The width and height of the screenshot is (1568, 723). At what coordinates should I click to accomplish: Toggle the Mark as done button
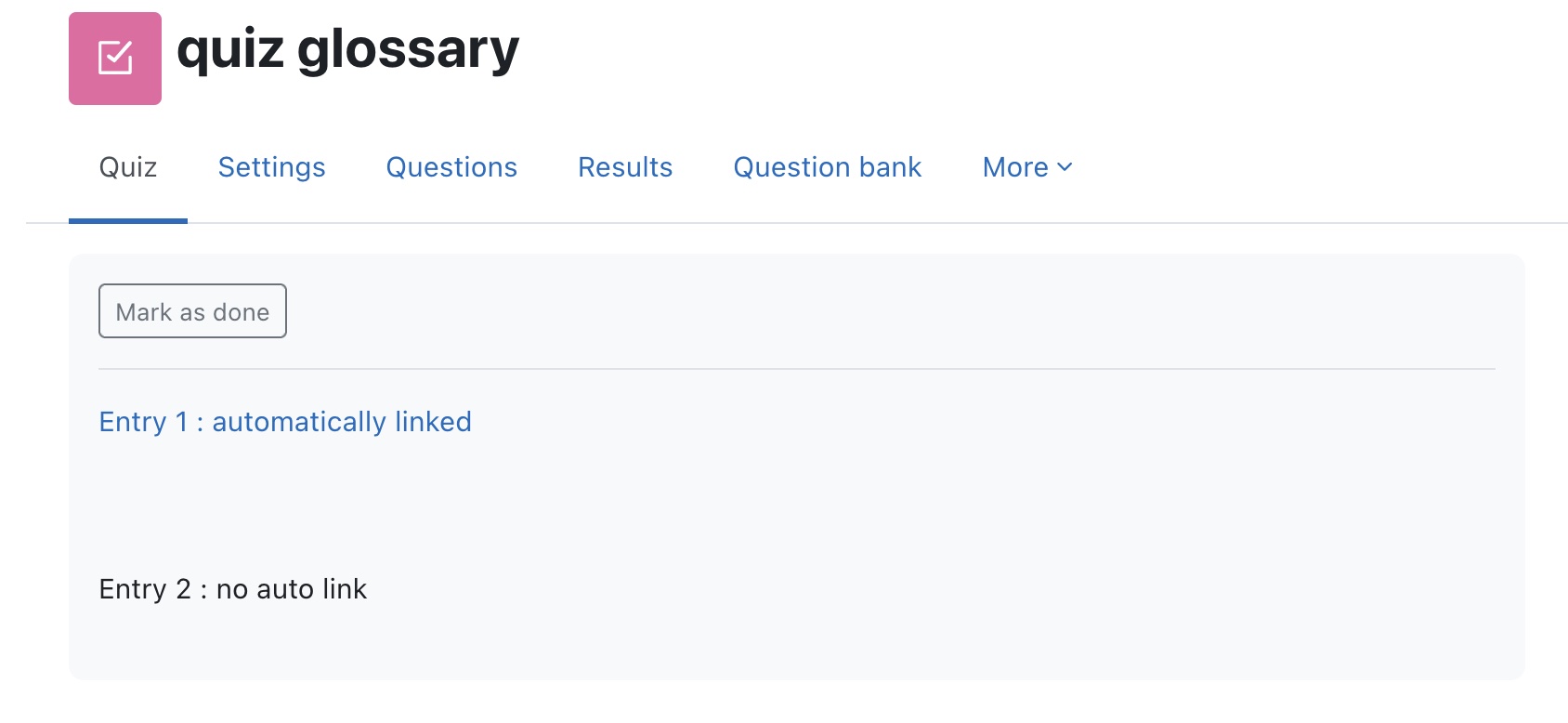pyautogui.click(x=192, y=311)
